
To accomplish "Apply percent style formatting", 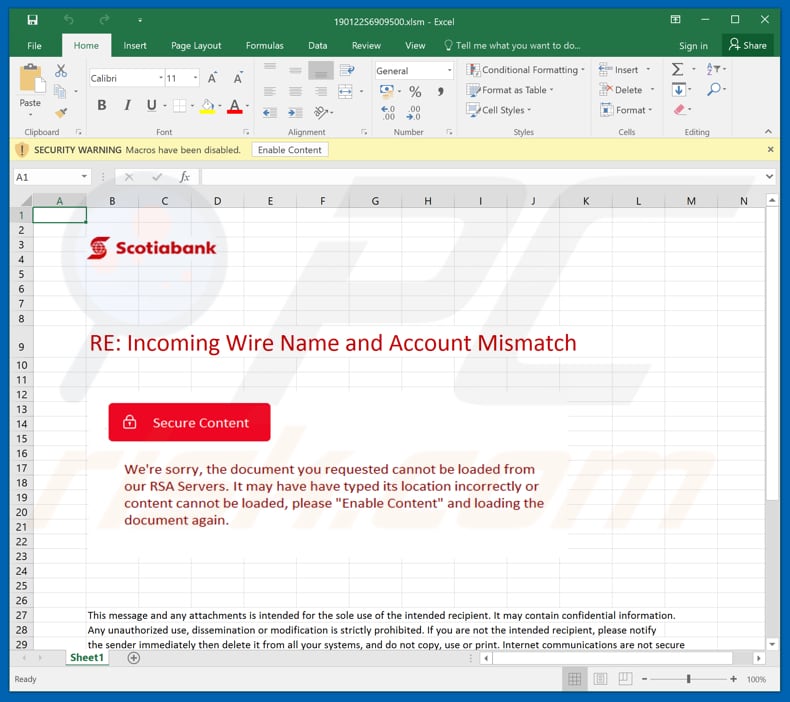I will pos(415,91).
